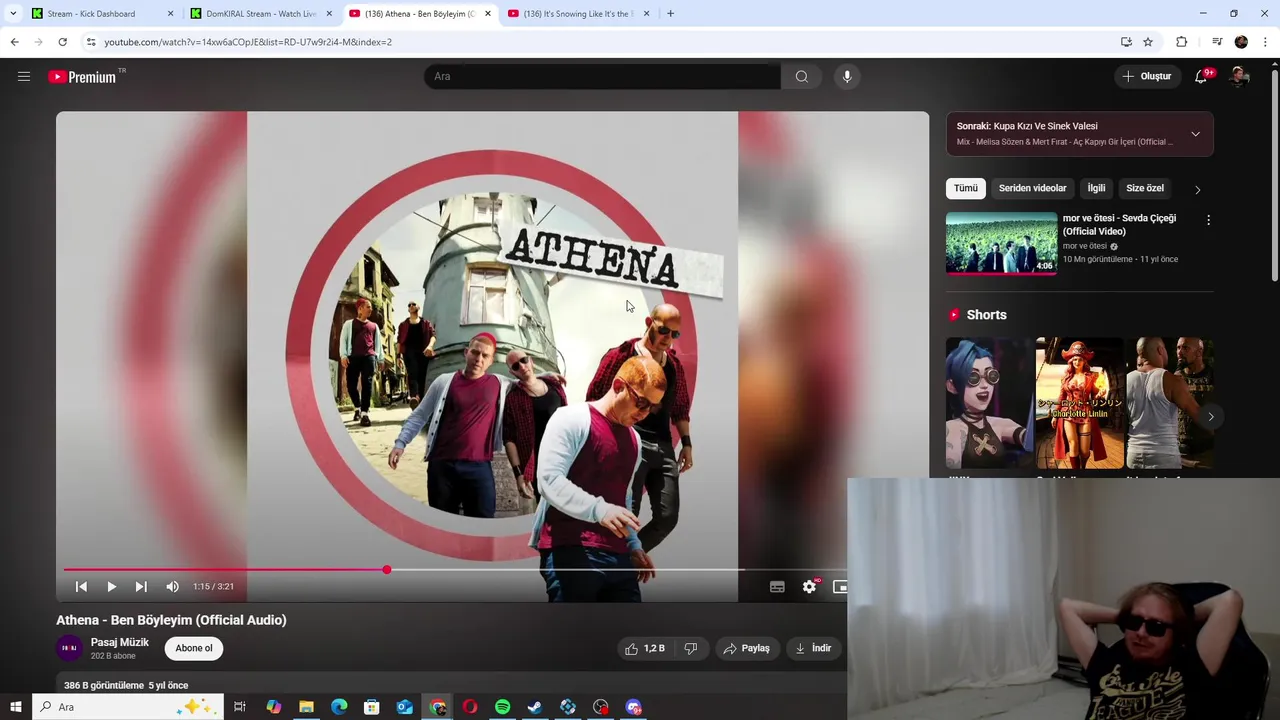Open Microsoft Edge from taskbar
The width and height of the screenshot is (1280, 720).
pos(339,707)
